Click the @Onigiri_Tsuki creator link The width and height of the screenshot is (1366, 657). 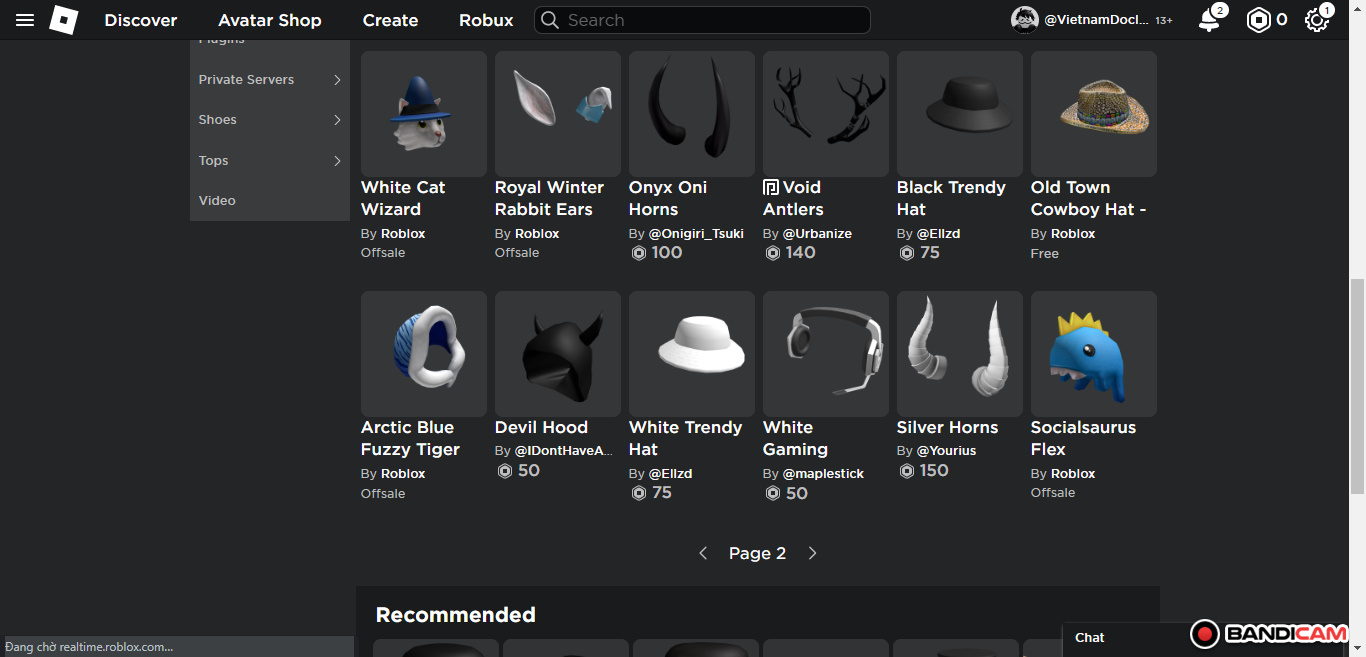pos(696,233)
